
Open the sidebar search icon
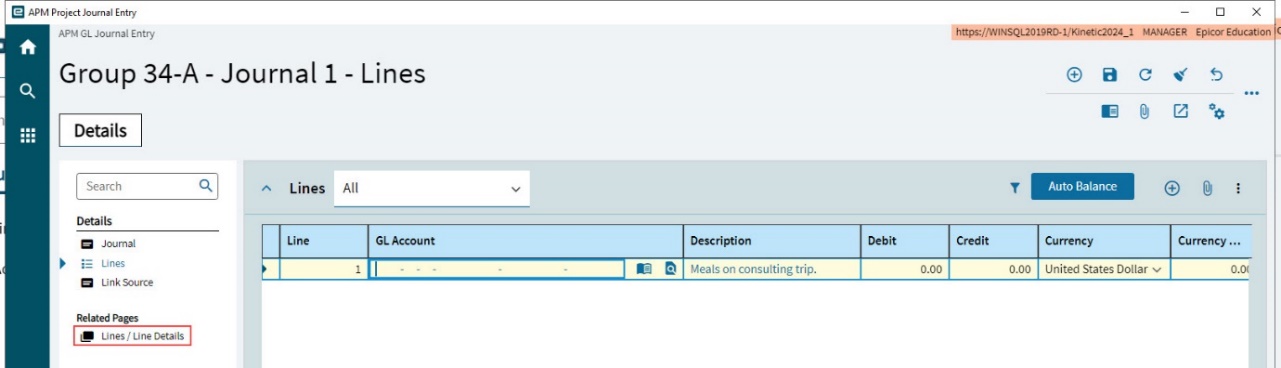[28, 91]
